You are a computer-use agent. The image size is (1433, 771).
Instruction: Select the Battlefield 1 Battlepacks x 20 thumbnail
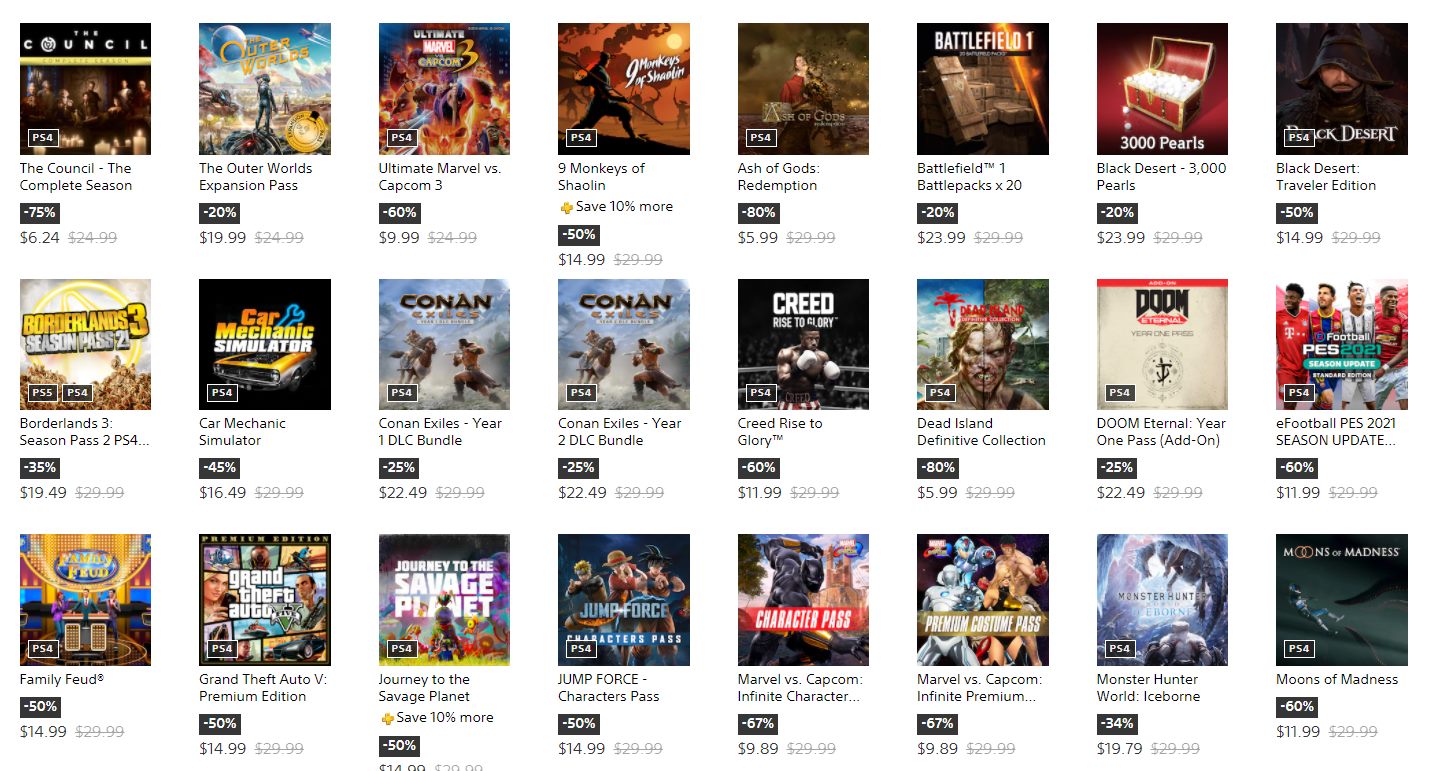[x=983, y=89]
